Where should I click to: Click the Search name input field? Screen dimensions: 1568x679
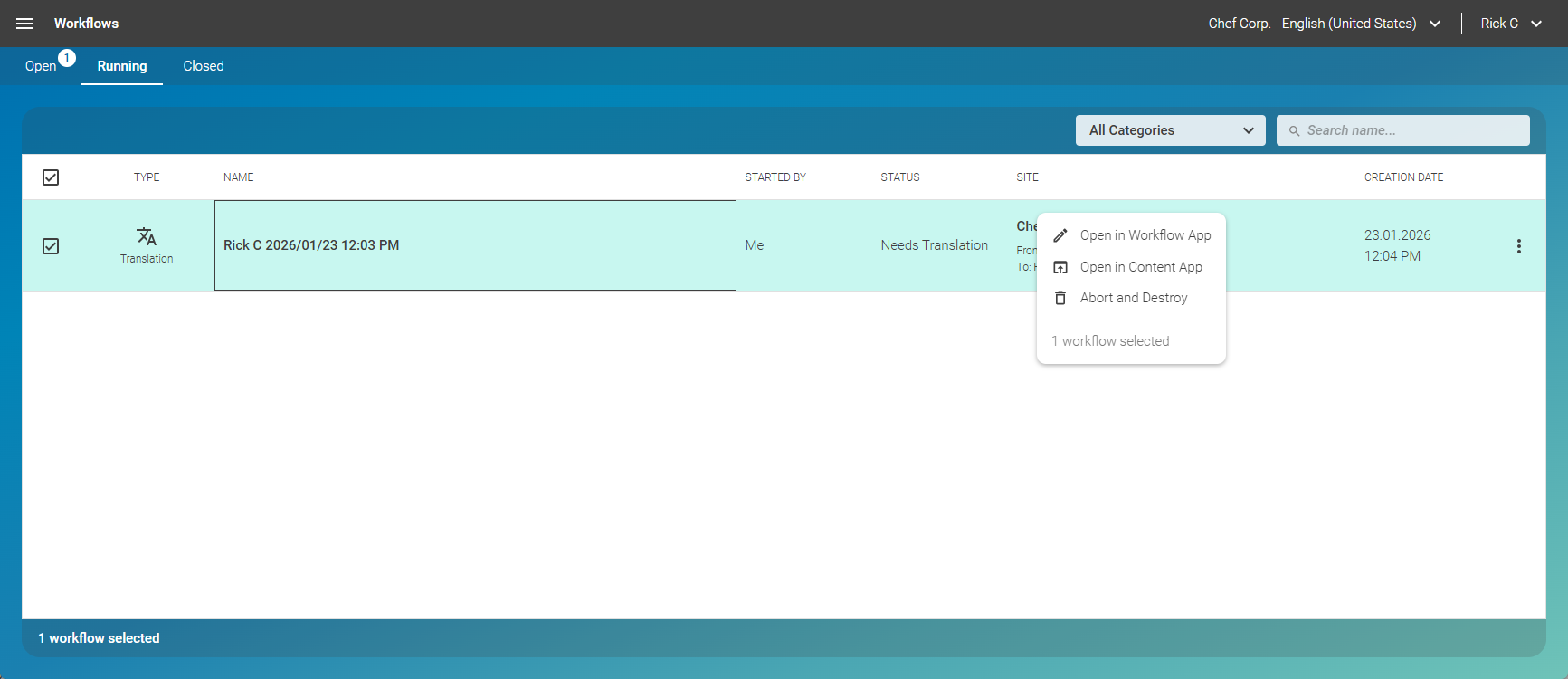pyautogui.click(x=1403, y=130)
